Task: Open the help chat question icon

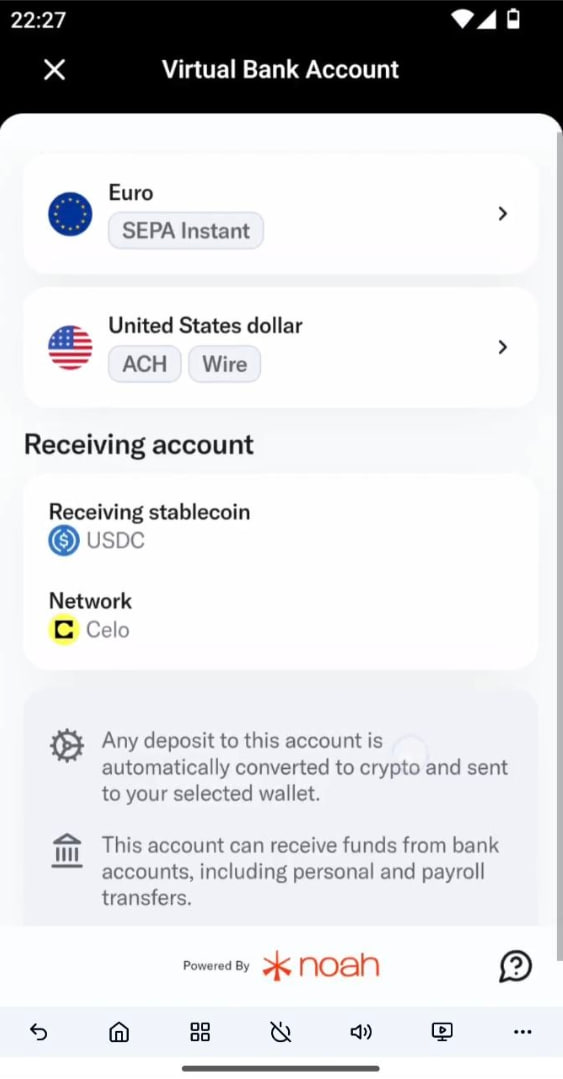Action: point(516,965)
